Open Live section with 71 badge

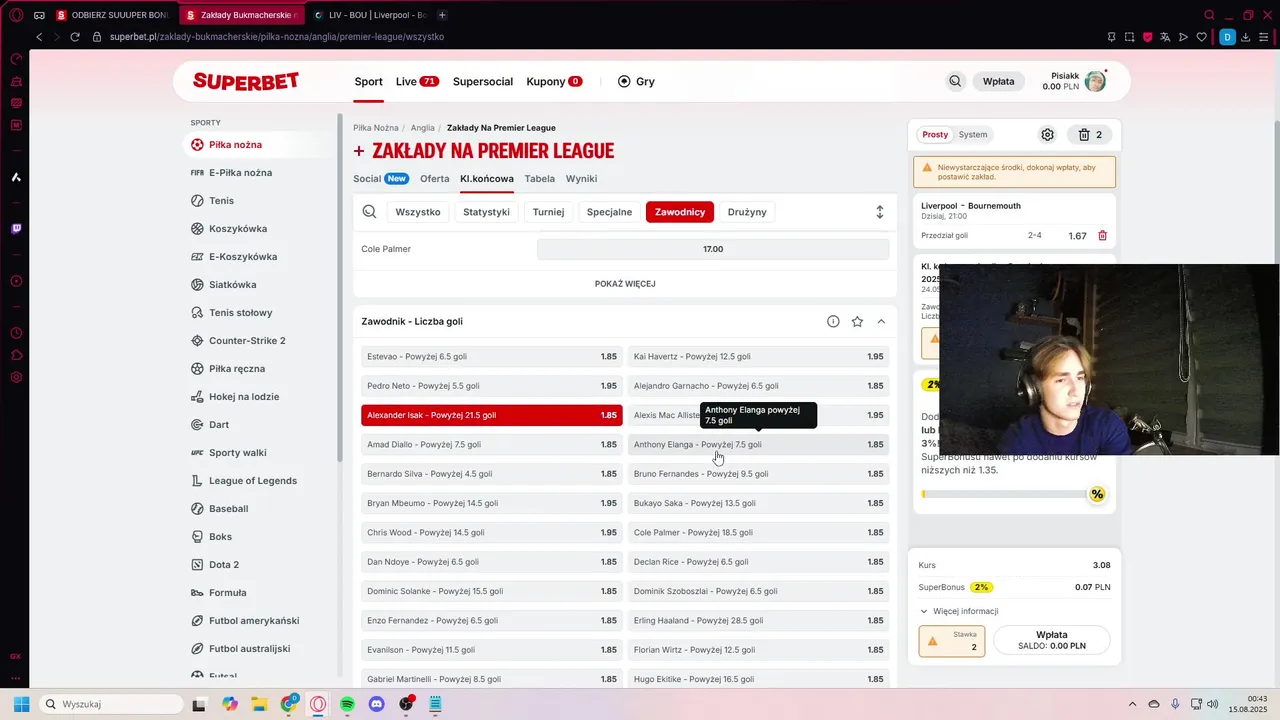[x=417, y=81]
